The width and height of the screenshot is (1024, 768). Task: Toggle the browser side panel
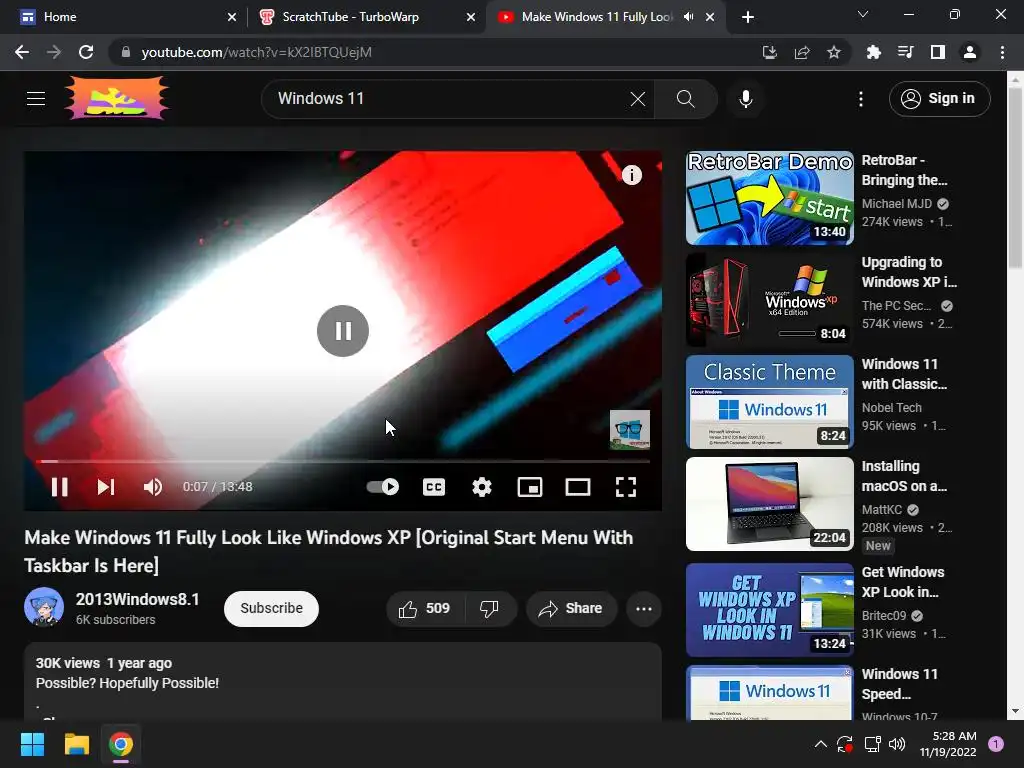pos(938,52)
